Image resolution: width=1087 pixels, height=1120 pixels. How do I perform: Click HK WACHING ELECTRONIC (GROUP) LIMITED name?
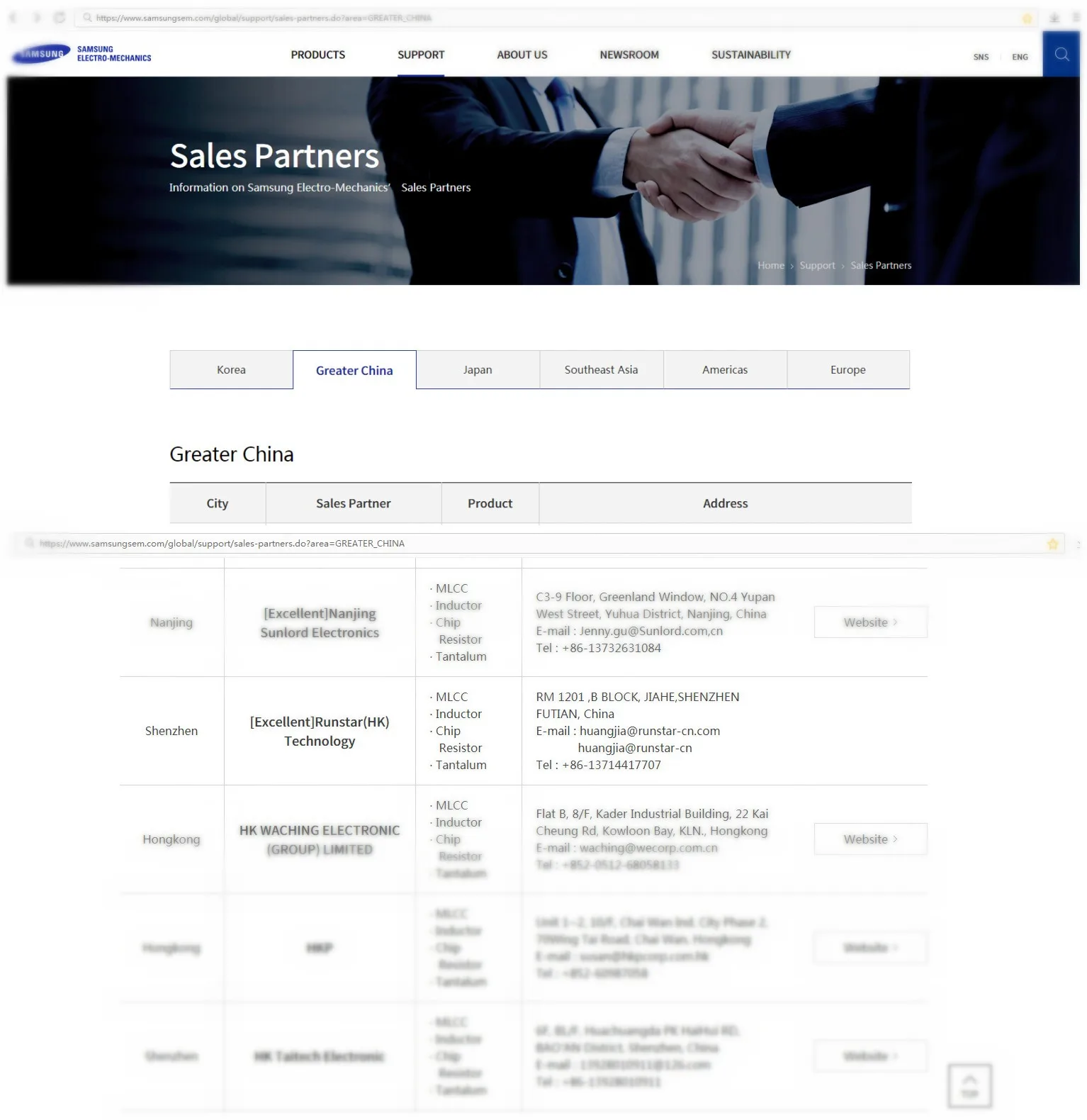(320, 839)
